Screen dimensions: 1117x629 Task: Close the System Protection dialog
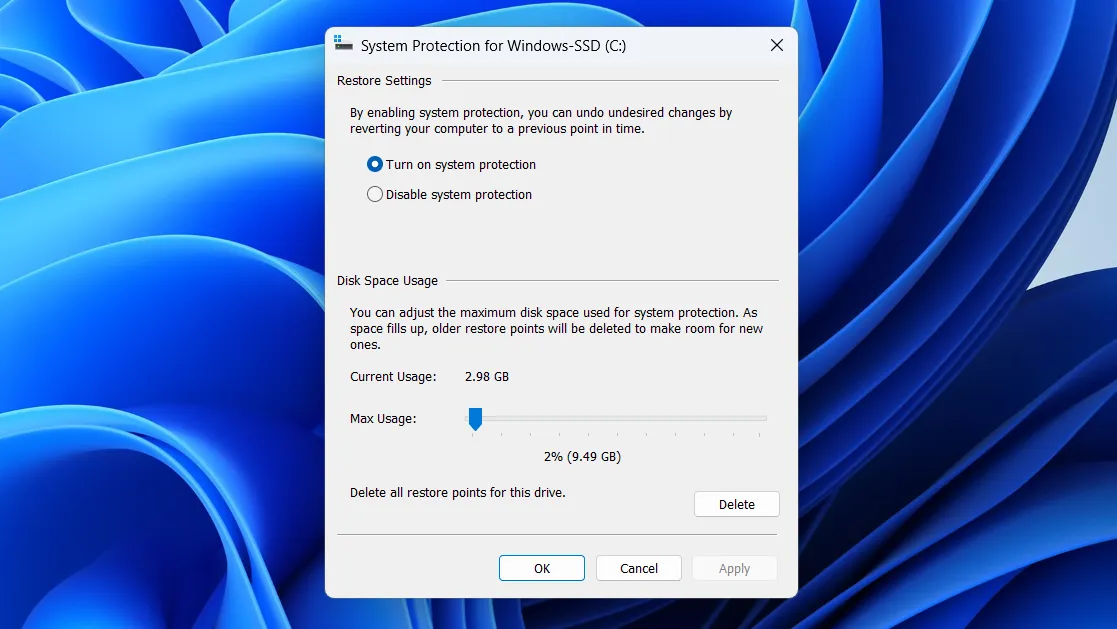click(776, 46)
